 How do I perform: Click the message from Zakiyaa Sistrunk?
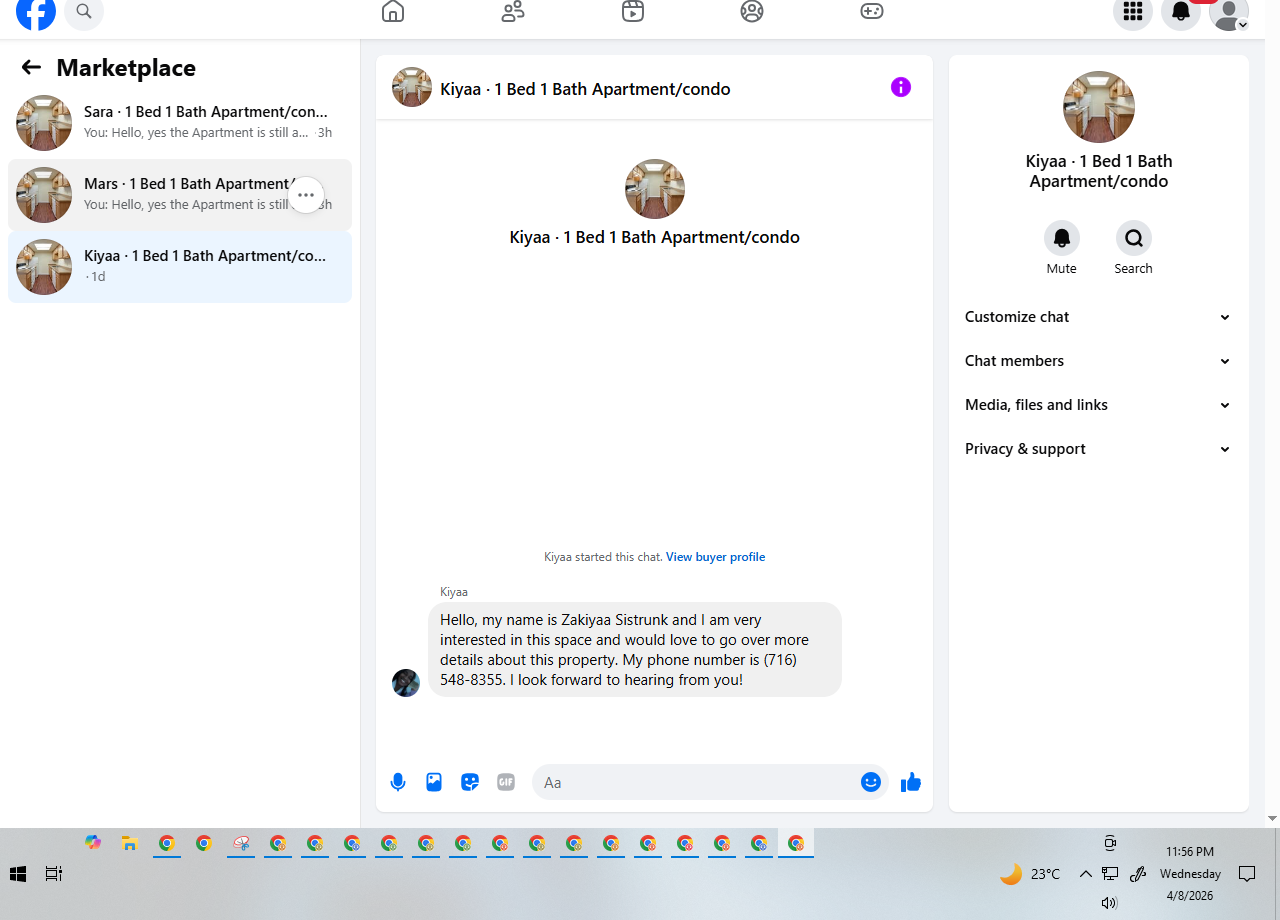click(635, 650)
